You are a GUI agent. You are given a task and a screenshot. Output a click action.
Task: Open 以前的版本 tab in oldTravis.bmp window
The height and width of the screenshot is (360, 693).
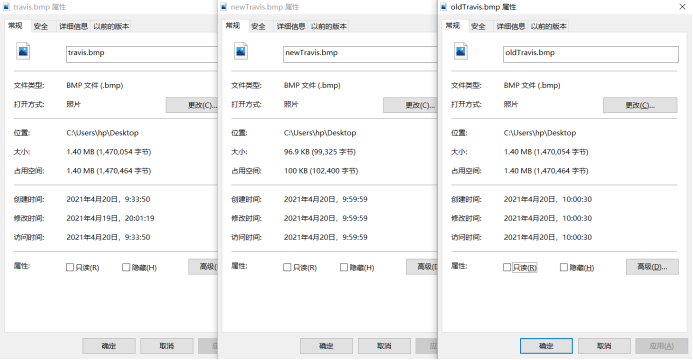click(x=548, y=27)
